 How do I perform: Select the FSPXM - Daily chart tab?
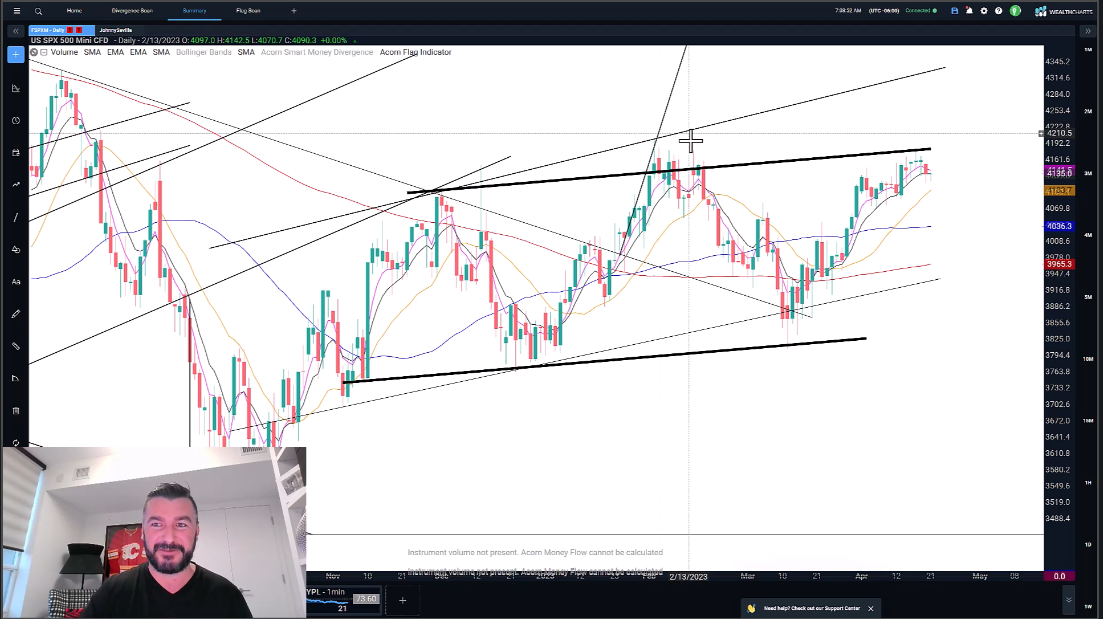(x=61, y=30)
